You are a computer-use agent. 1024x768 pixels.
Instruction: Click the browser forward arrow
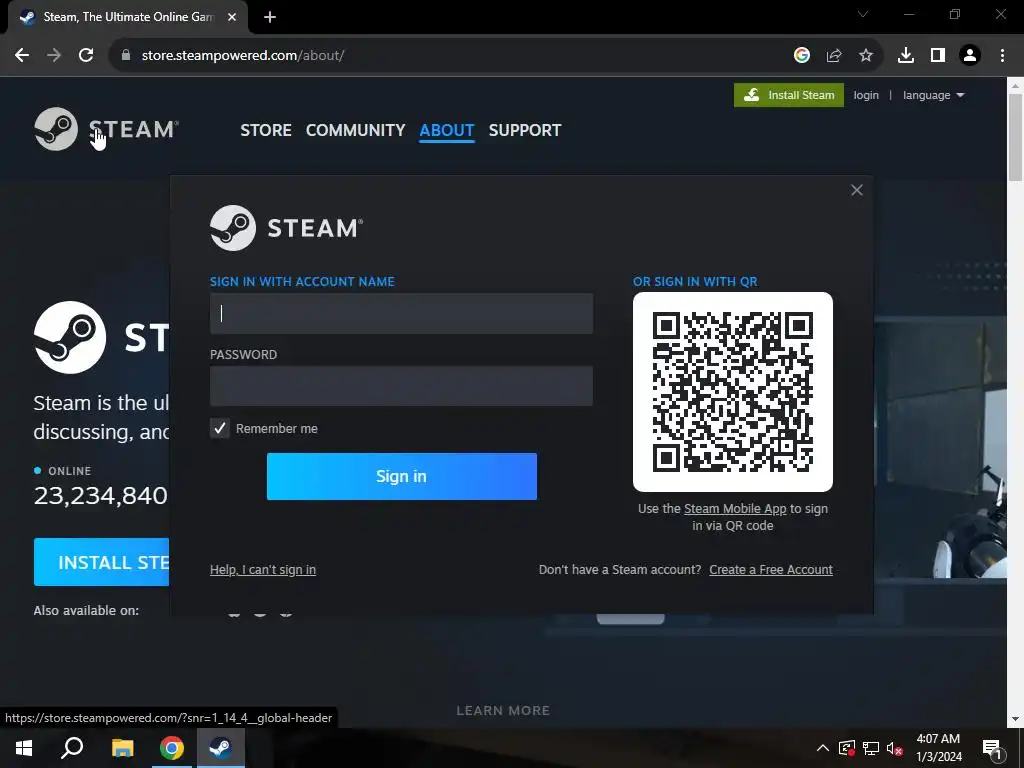tap(54, 56)
